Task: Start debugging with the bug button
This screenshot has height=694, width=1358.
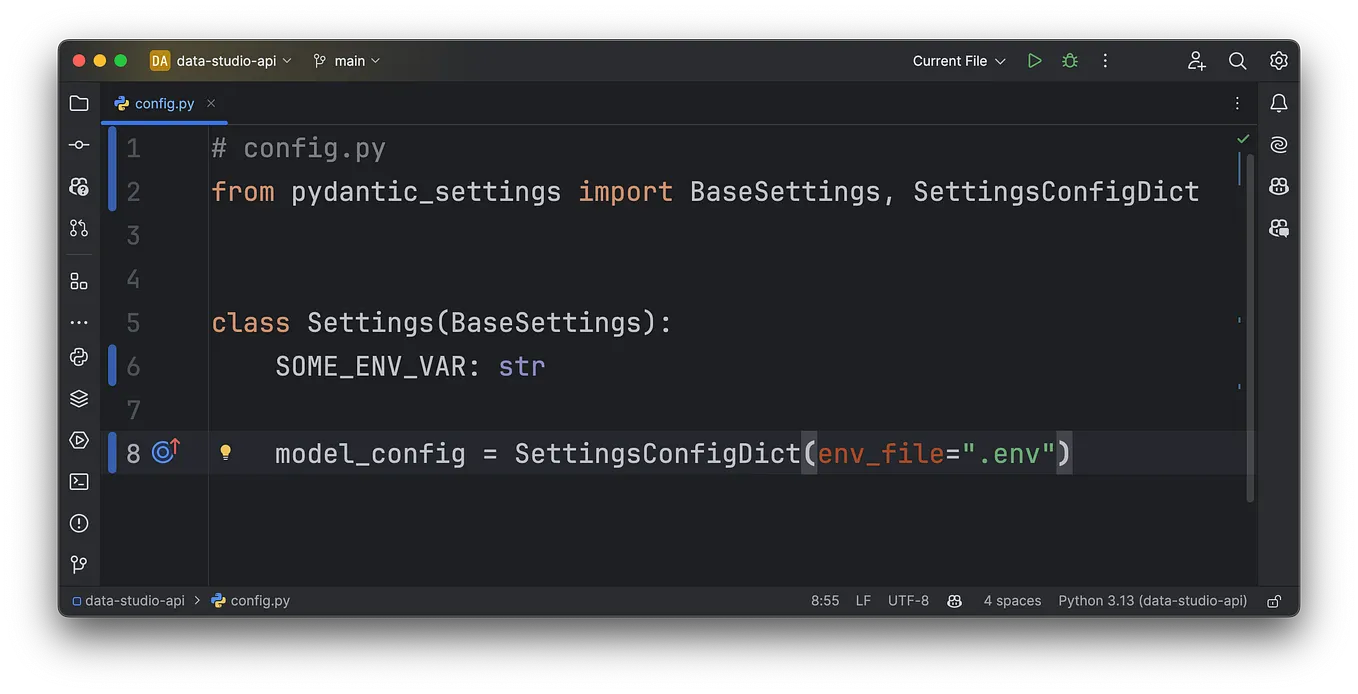Action: pos(1069,60)
